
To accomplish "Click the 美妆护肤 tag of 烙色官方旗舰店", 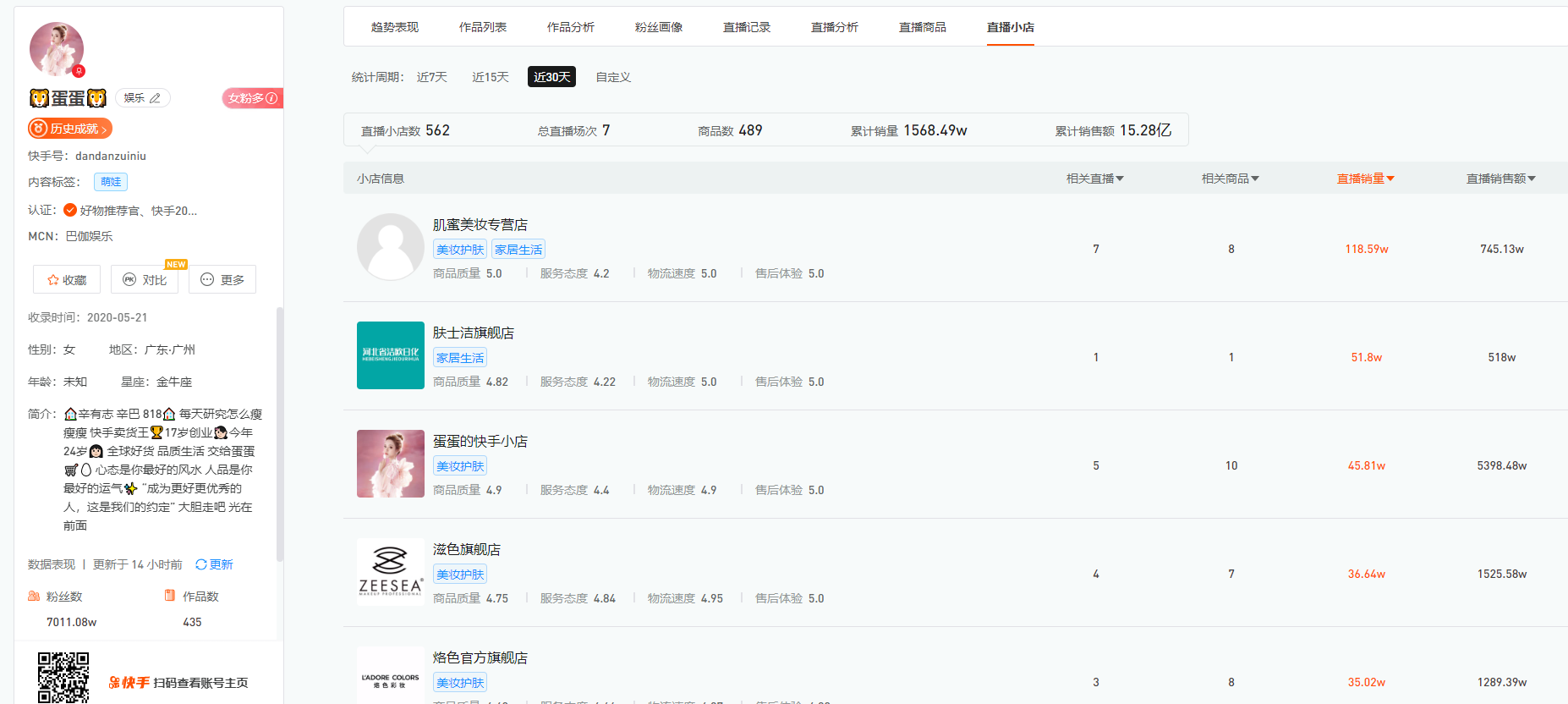I will point(460,683).
